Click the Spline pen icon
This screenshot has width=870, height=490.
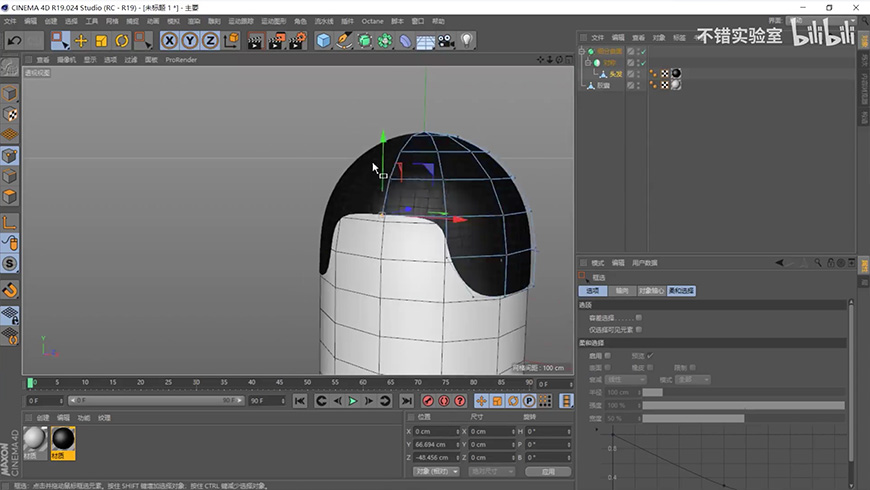pyautogui.click(x=344, y=41)
